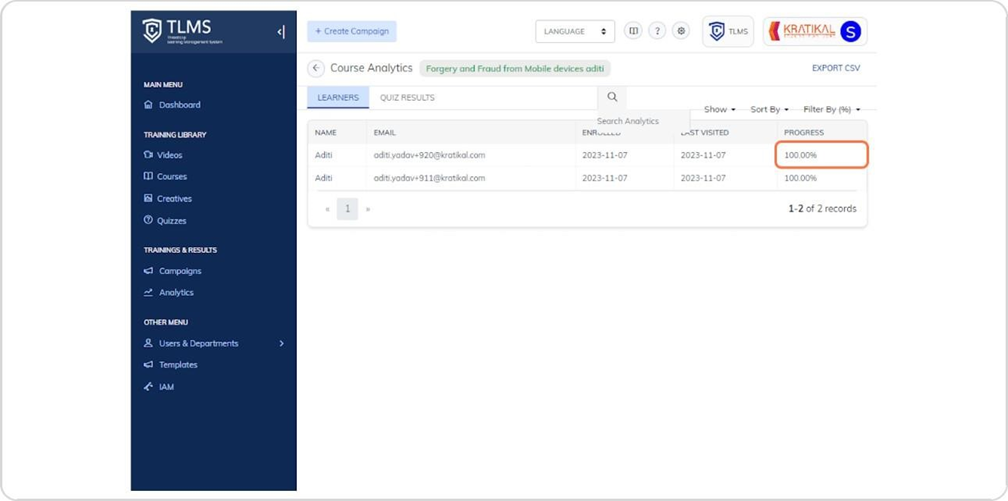Viewport: 1008px width, 501px height.
Task: Select page 1 in pagination
Action: tap(347, 209)
